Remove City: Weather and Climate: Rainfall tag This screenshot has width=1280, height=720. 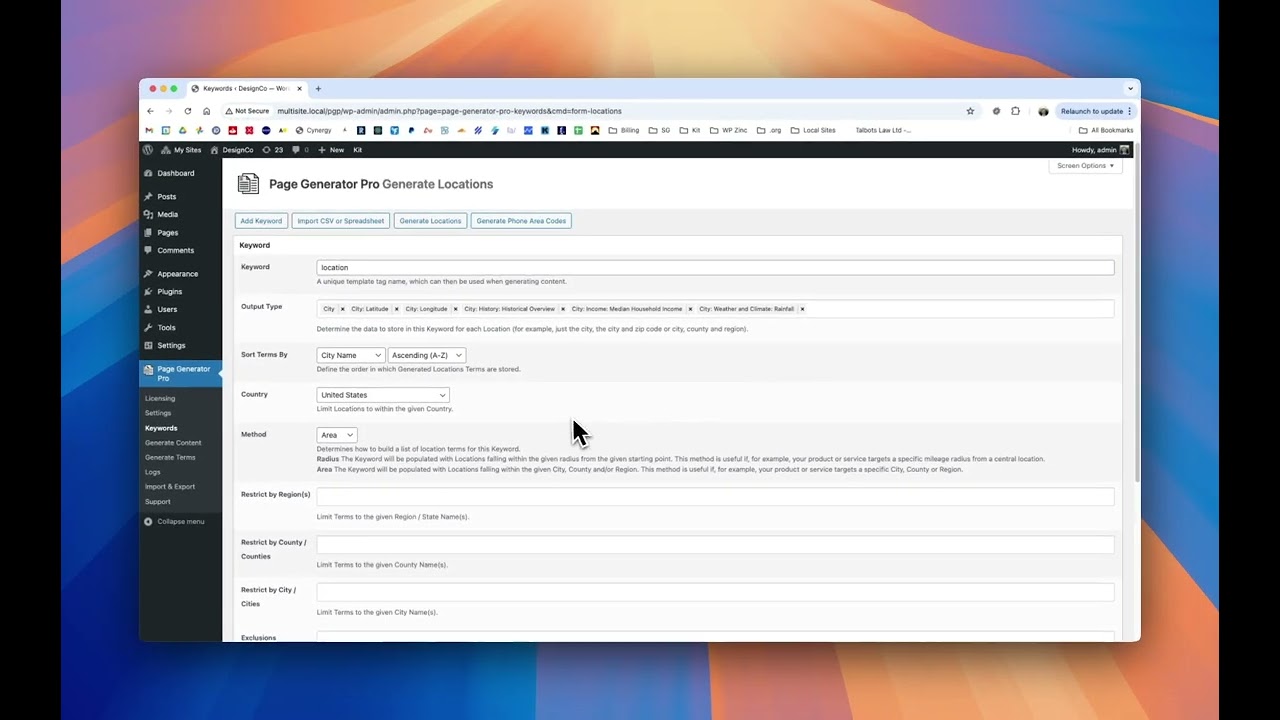pyautogui.click(x=802, y=309)
